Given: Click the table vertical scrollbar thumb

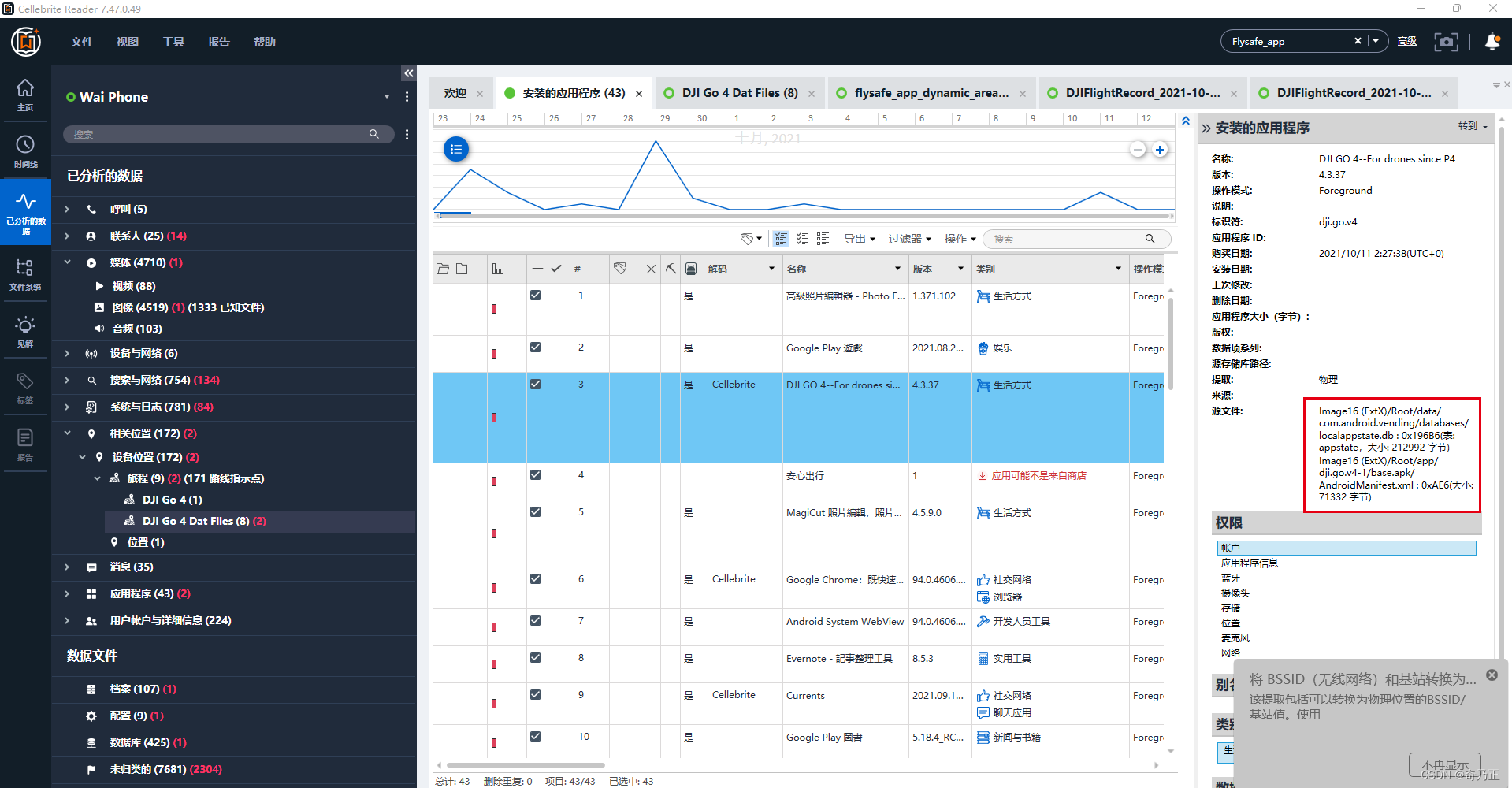Looking at the screenshot, I should point(1170,343).
